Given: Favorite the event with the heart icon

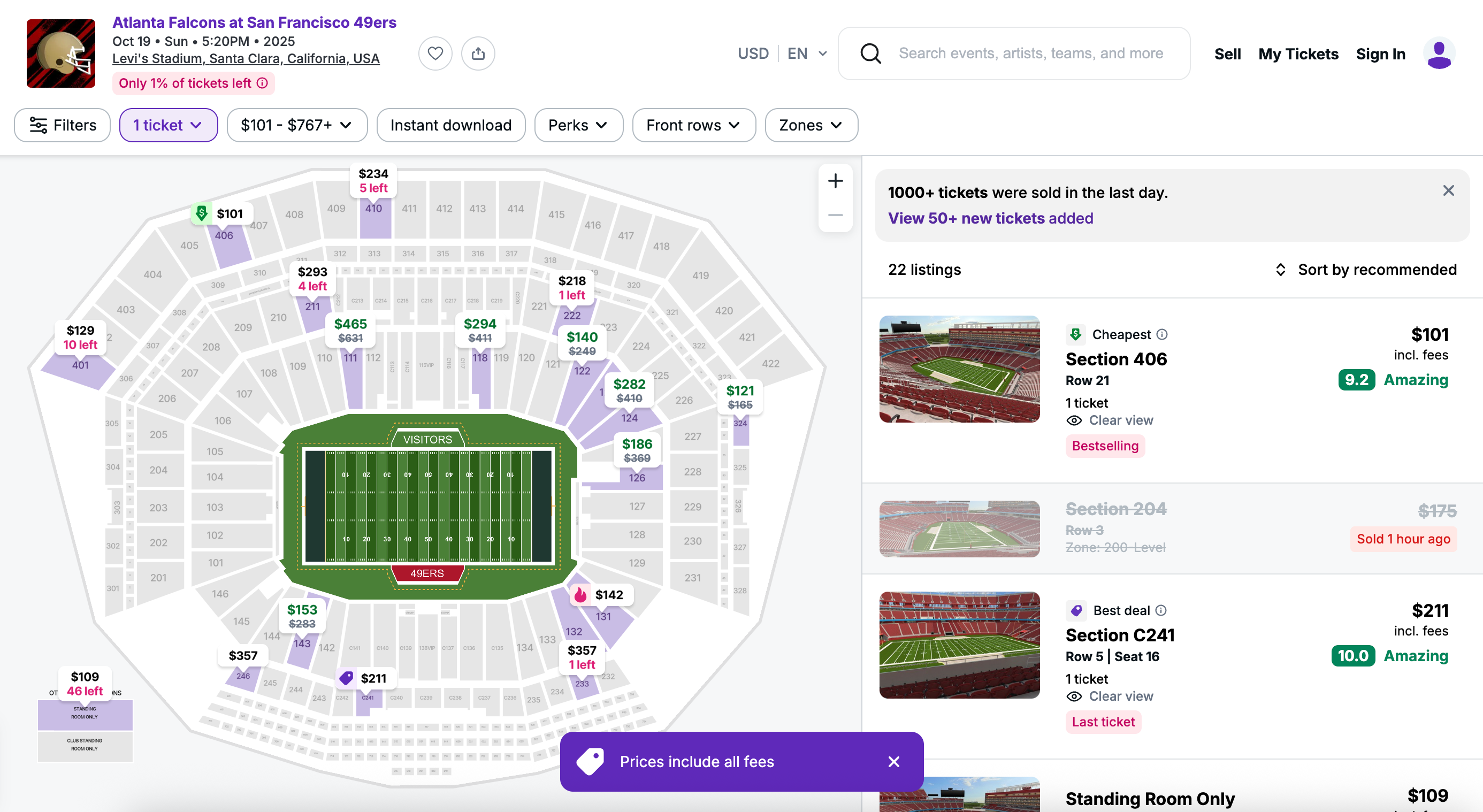Looking at the screenshot, I should [435, 53].
